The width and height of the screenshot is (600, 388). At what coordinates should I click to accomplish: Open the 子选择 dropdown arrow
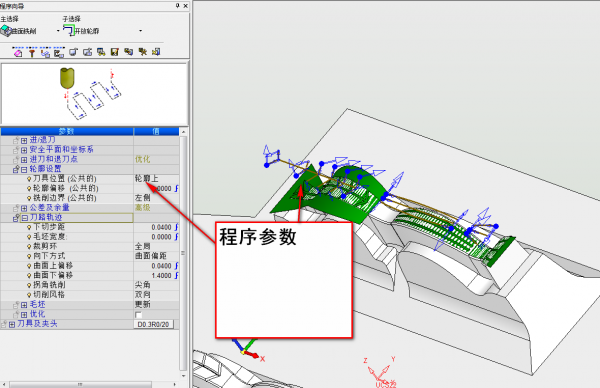point(140,31)
